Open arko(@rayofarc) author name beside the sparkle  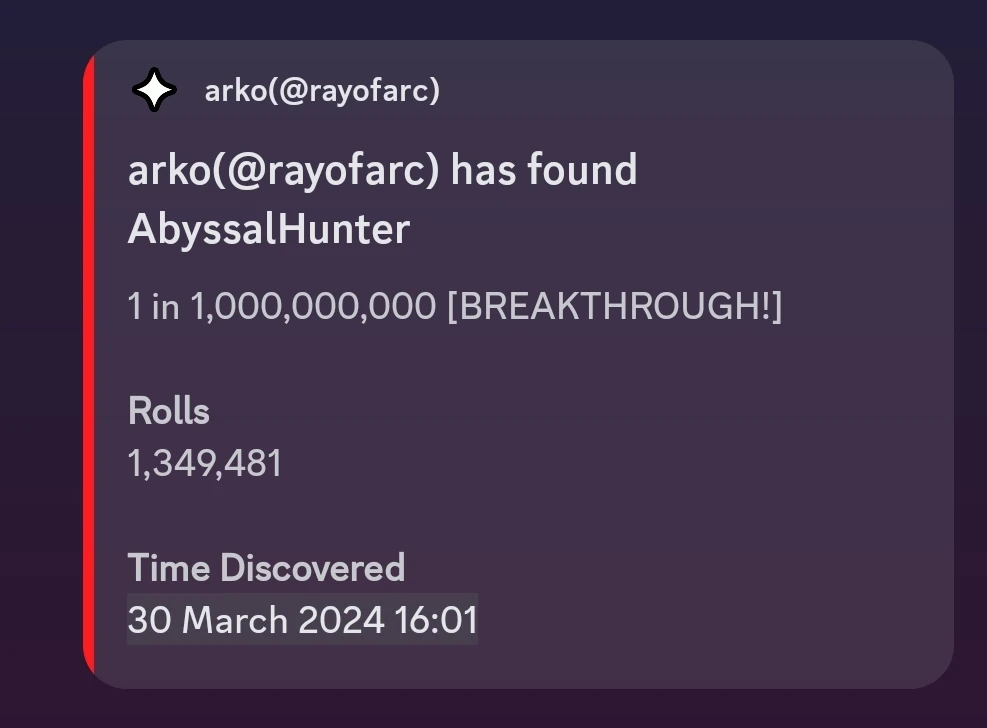point(322,91)
